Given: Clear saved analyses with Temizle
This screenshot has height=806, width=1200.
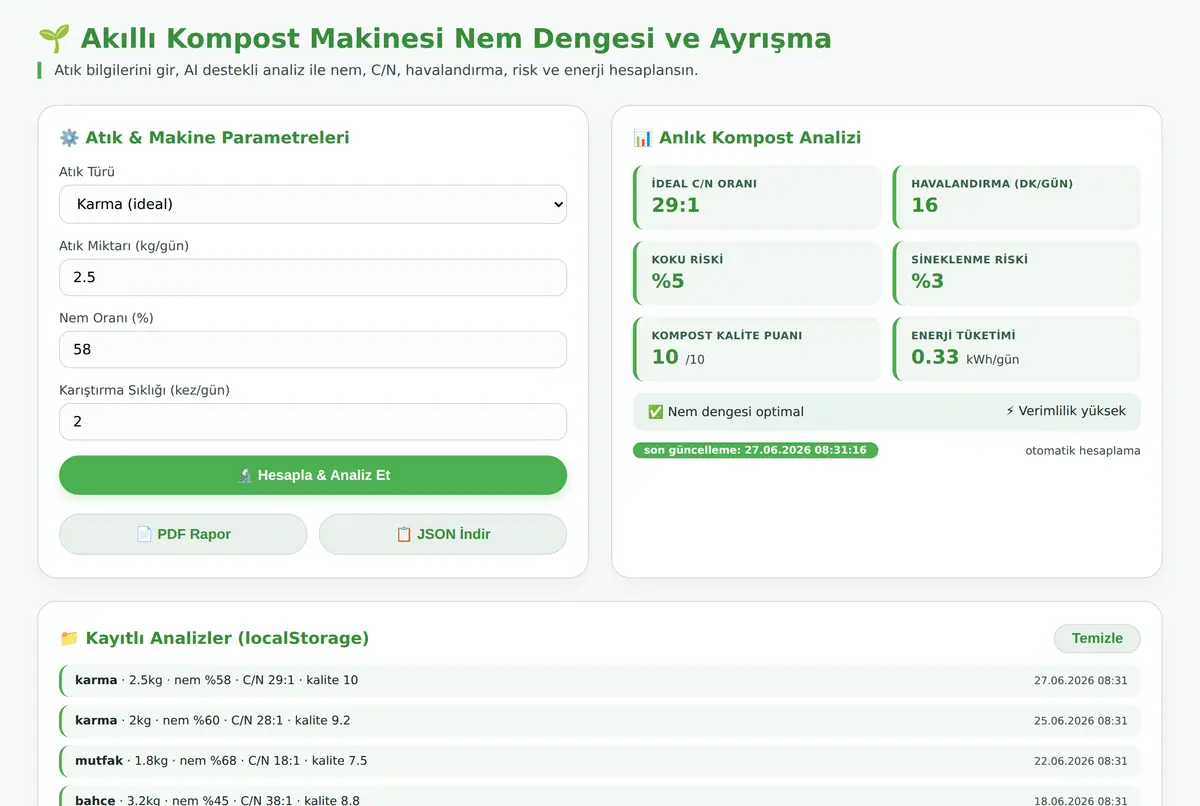Looking at the screenshot, I should coord(1097,638).
